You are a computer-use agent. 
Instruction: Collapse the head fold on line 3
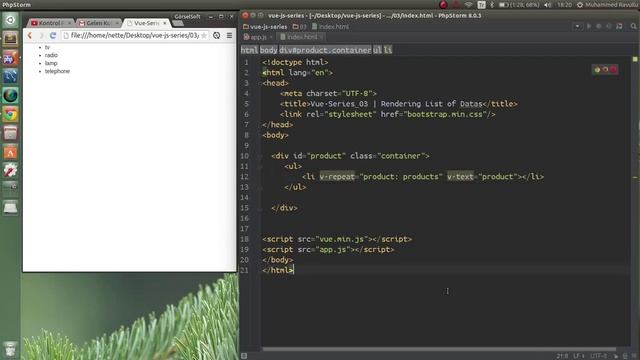pos(260,83)
